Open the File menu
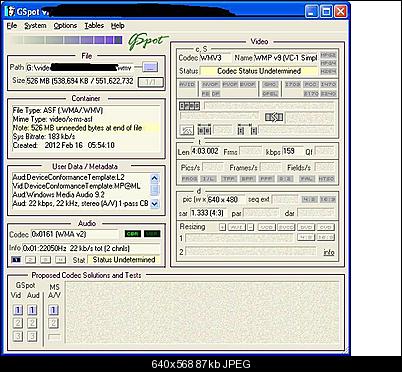Screen dimensions: 402x372 click(x=12, y=26)
